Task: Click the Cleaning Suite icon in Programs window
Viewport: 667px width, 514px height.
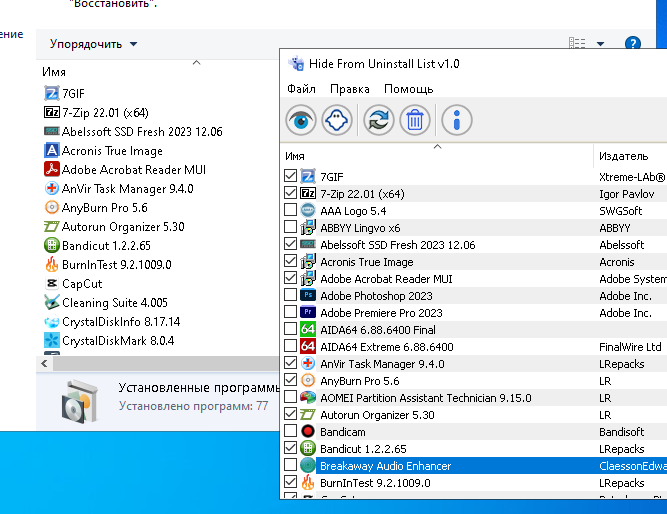Action: (x=51, y=303)
